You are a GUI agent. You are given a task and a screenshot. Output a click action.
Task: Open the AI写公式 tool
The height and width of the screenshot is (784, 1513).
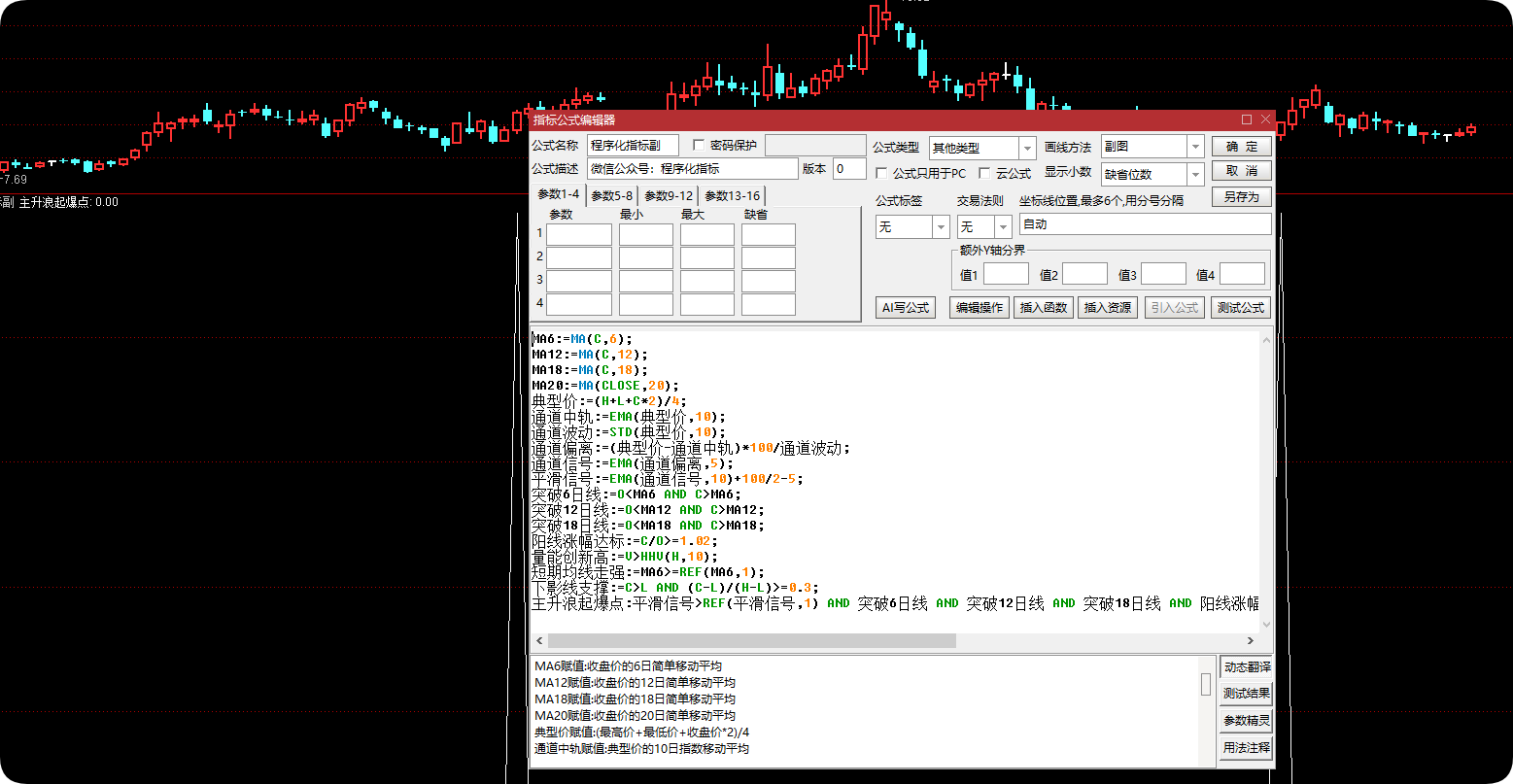point(906,308)
